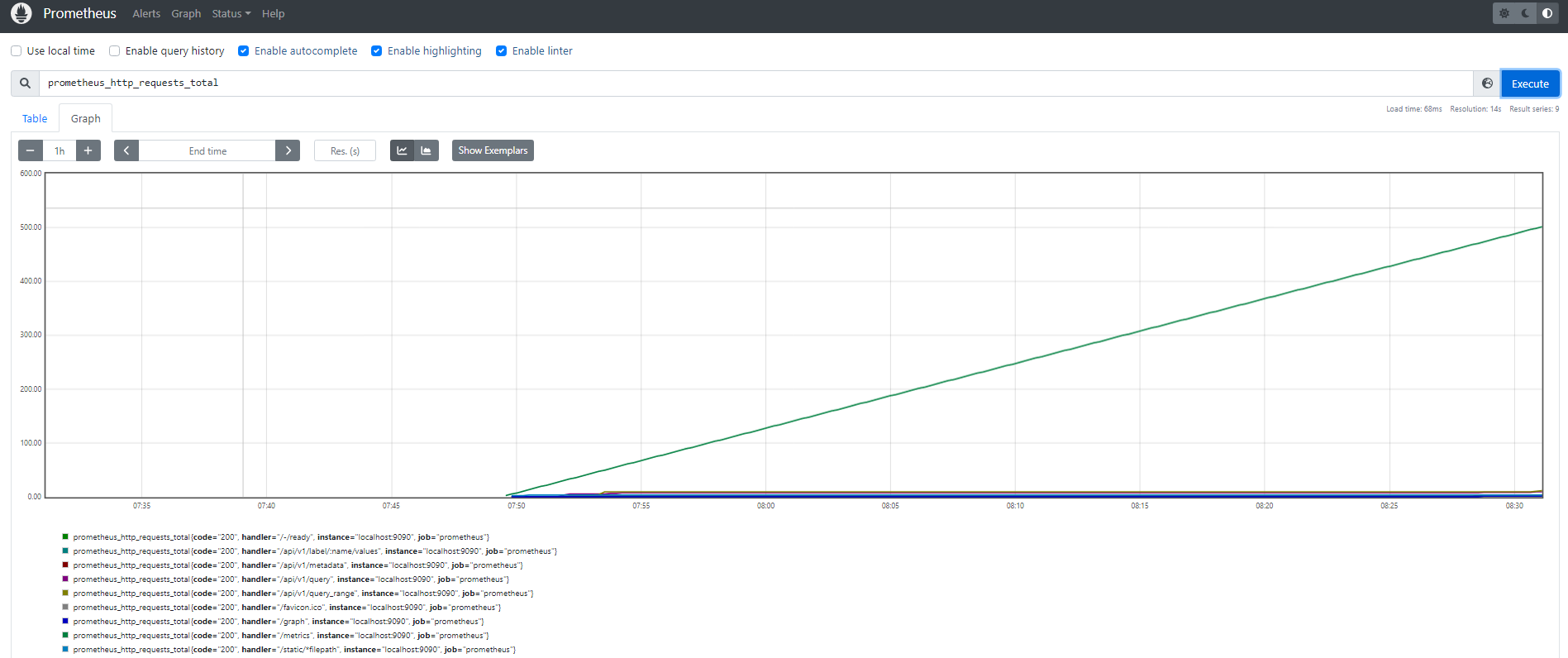Select the Graph tab
Viewport: 1568px width, 658px height.
click(86, 119)
